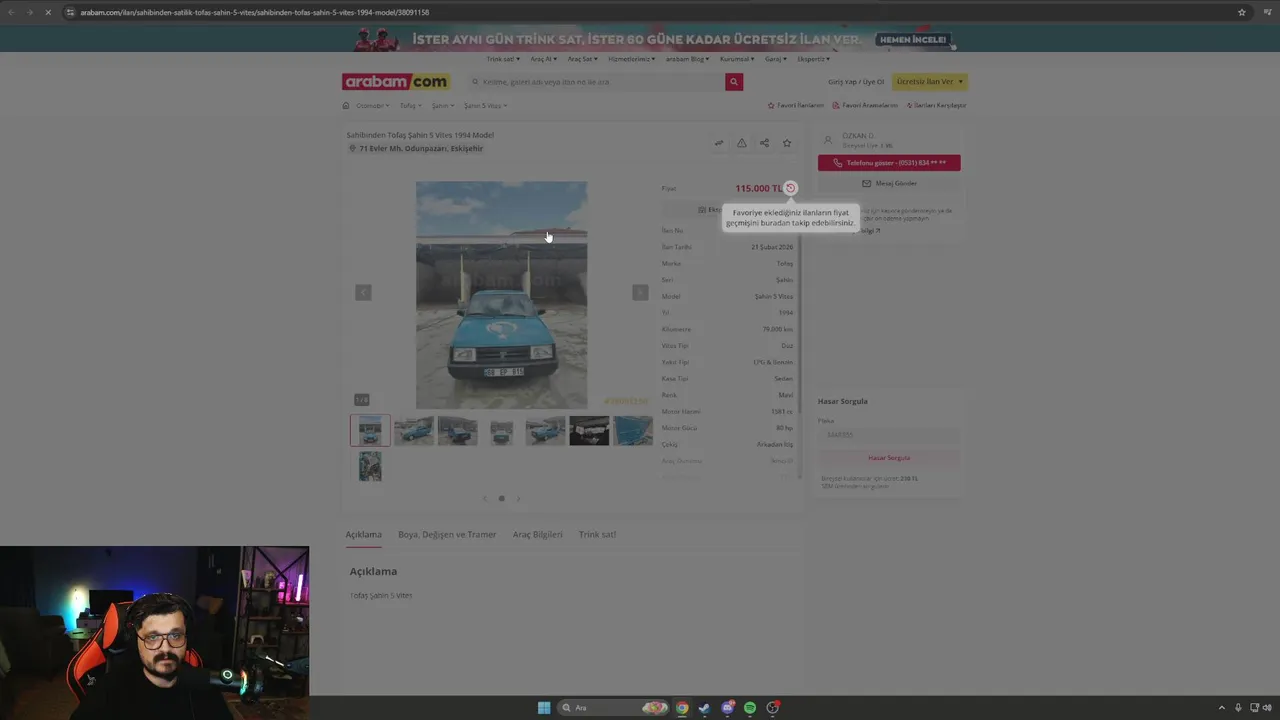This screenshot has height=720, width=1280.
Task: Expand the Kurumsal menu
Action: pos(737,59)
